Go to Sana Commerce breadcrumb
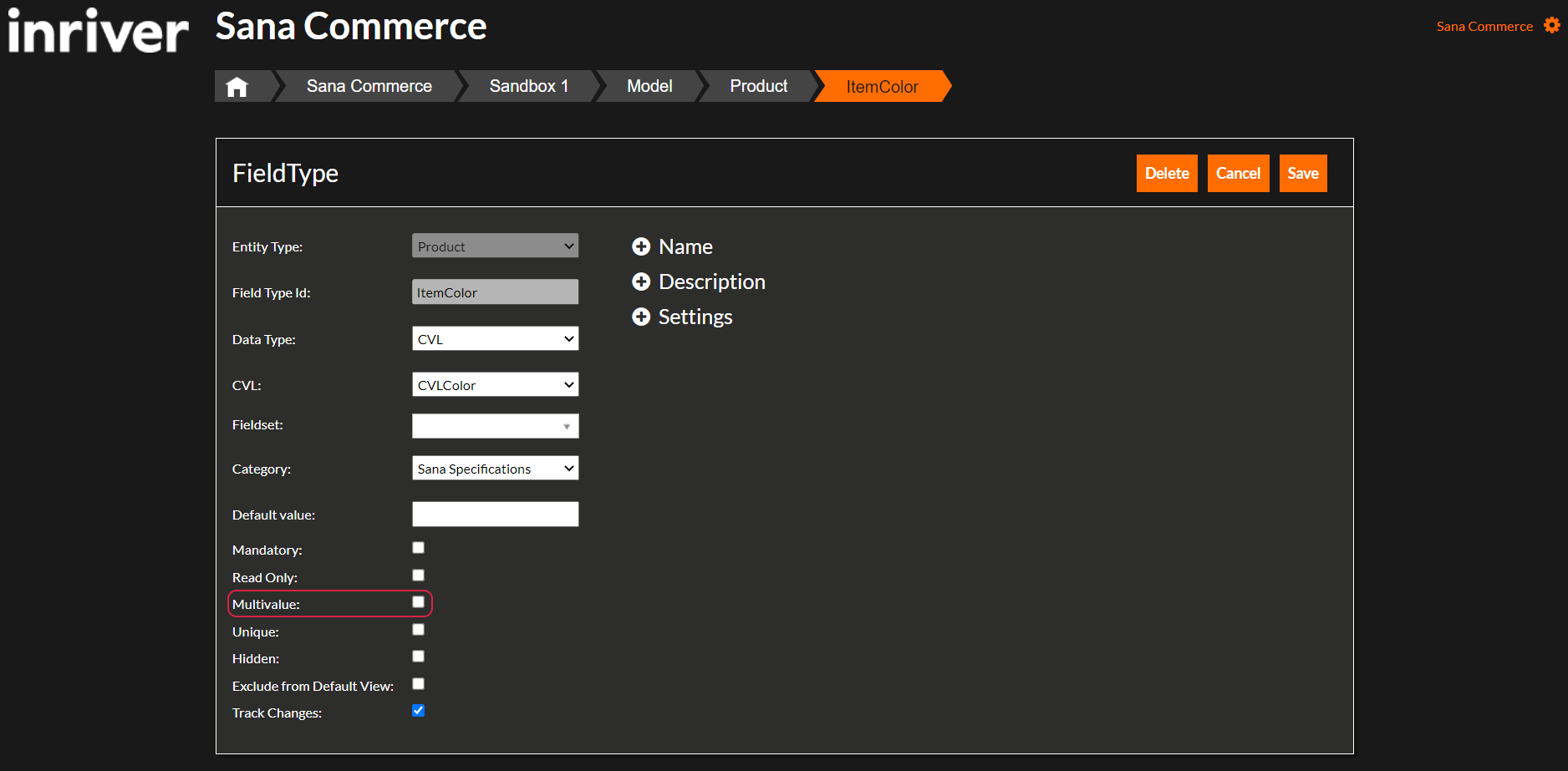 (369, 86)
